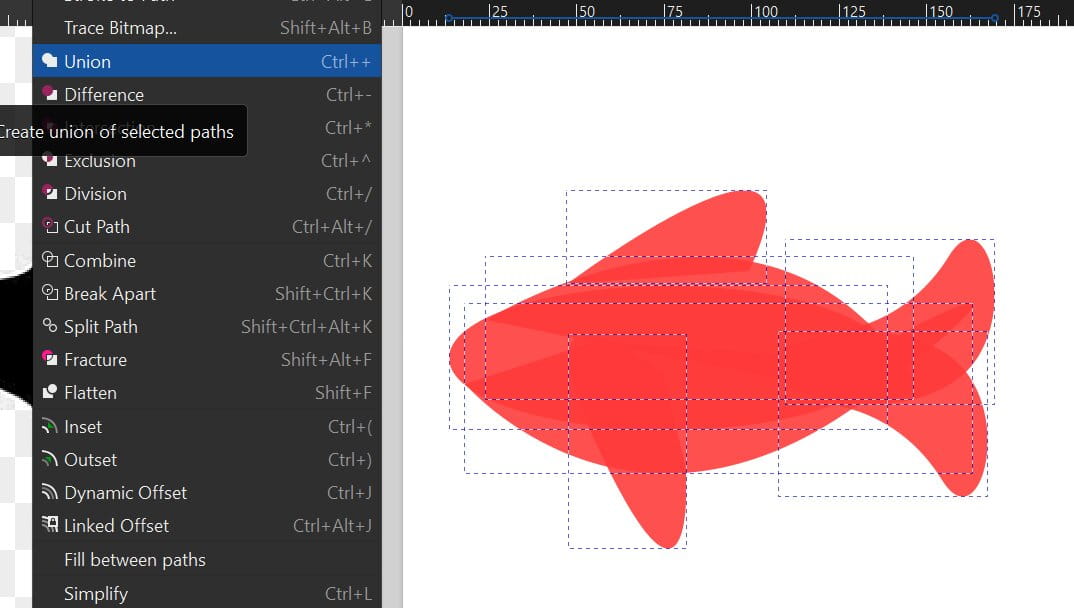The image size is (1074, 608).
Task: Click the 100 mark on the horizontal ruler
Action: 765,12
